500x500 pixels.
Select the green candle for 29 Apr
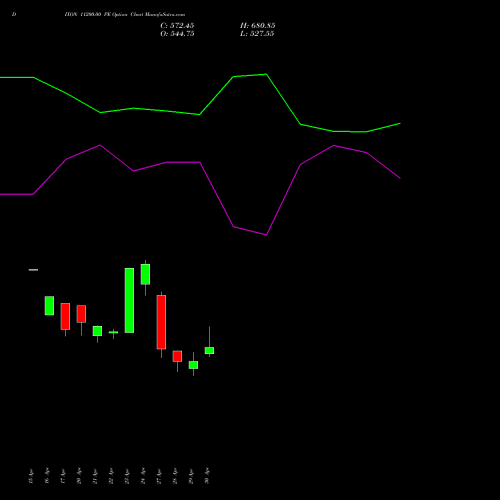pyautogui.click(x=193, y=365)
